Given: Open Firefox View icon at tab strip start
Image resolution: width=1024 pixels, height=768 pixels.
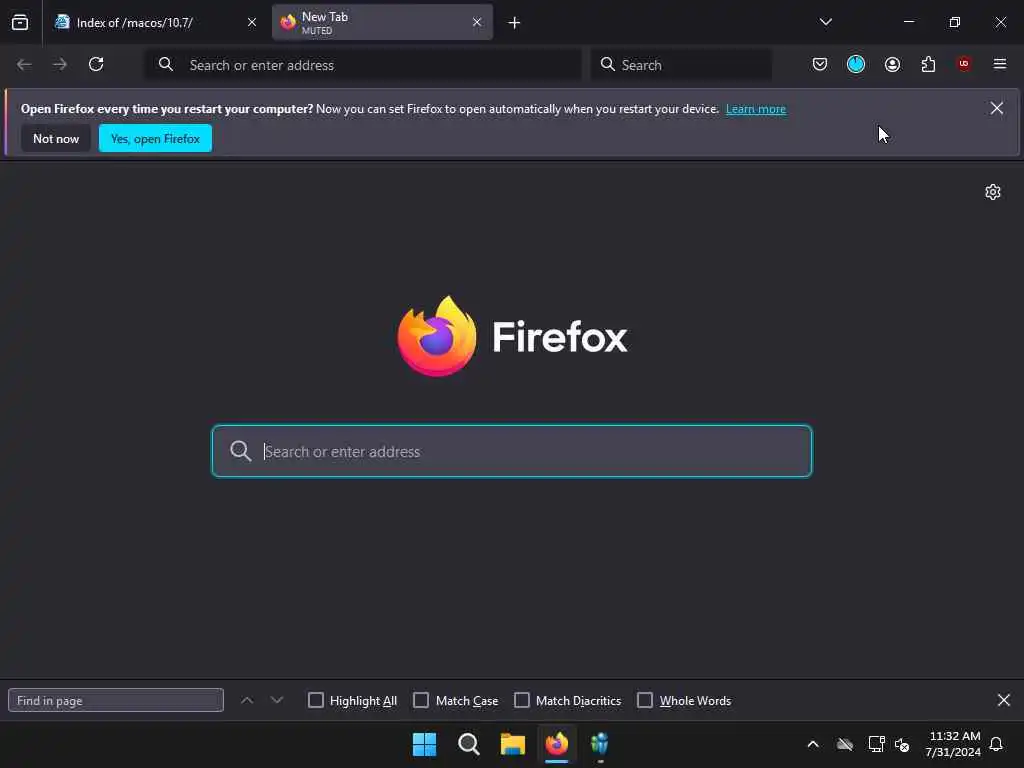Looking at the screenshot, I should (20, 22).
